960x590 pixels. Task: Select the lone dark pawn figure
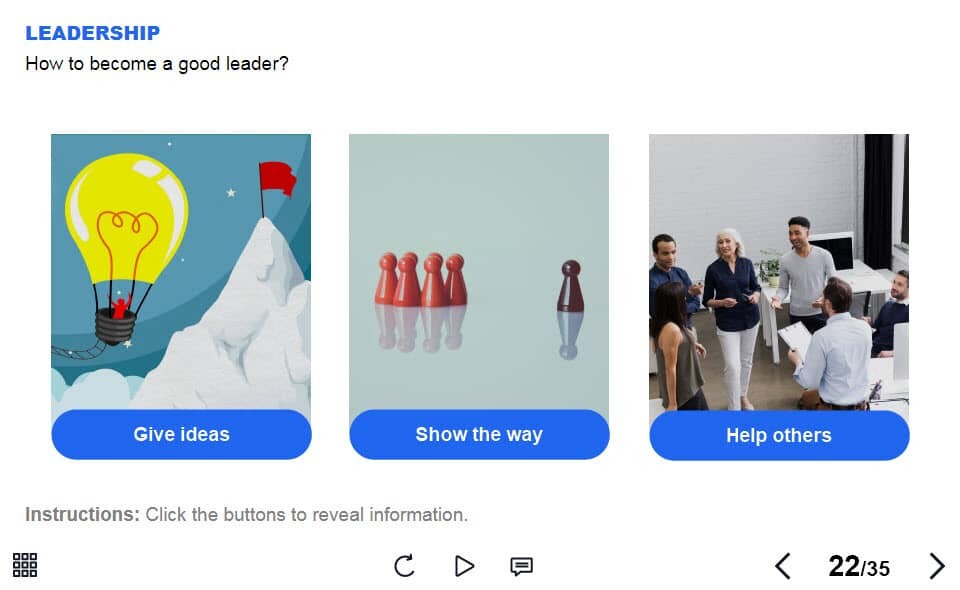tap(571, 286)
